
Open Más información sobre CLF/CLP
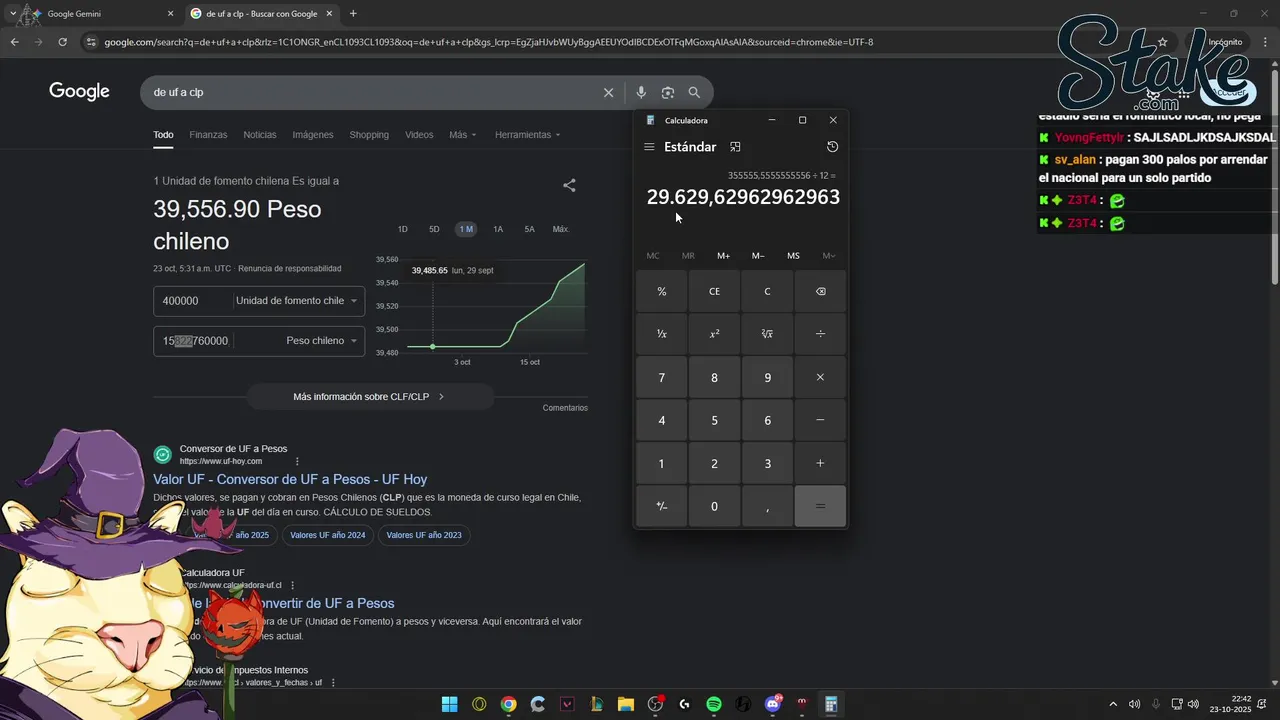(x=370, y=397)
